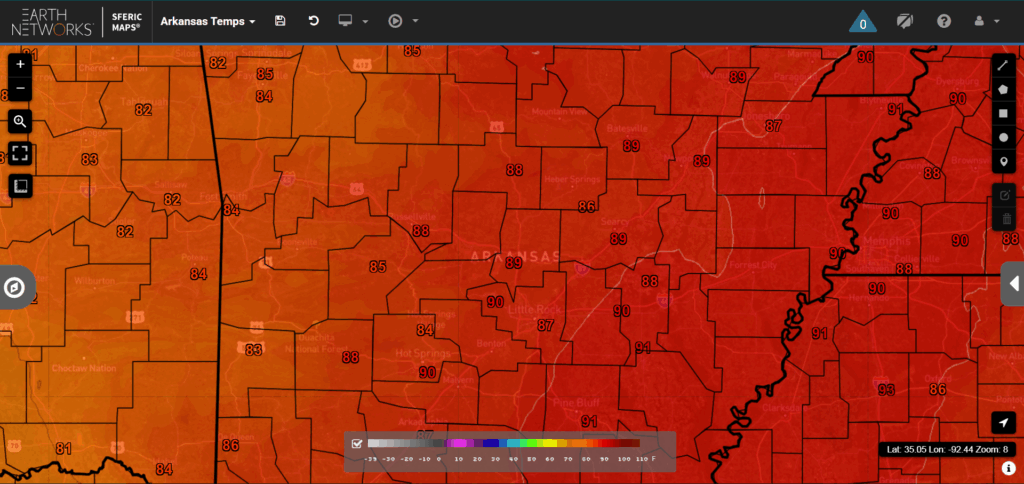
Task: Expand the right side panel arrow
Action: pos(1013,284)
